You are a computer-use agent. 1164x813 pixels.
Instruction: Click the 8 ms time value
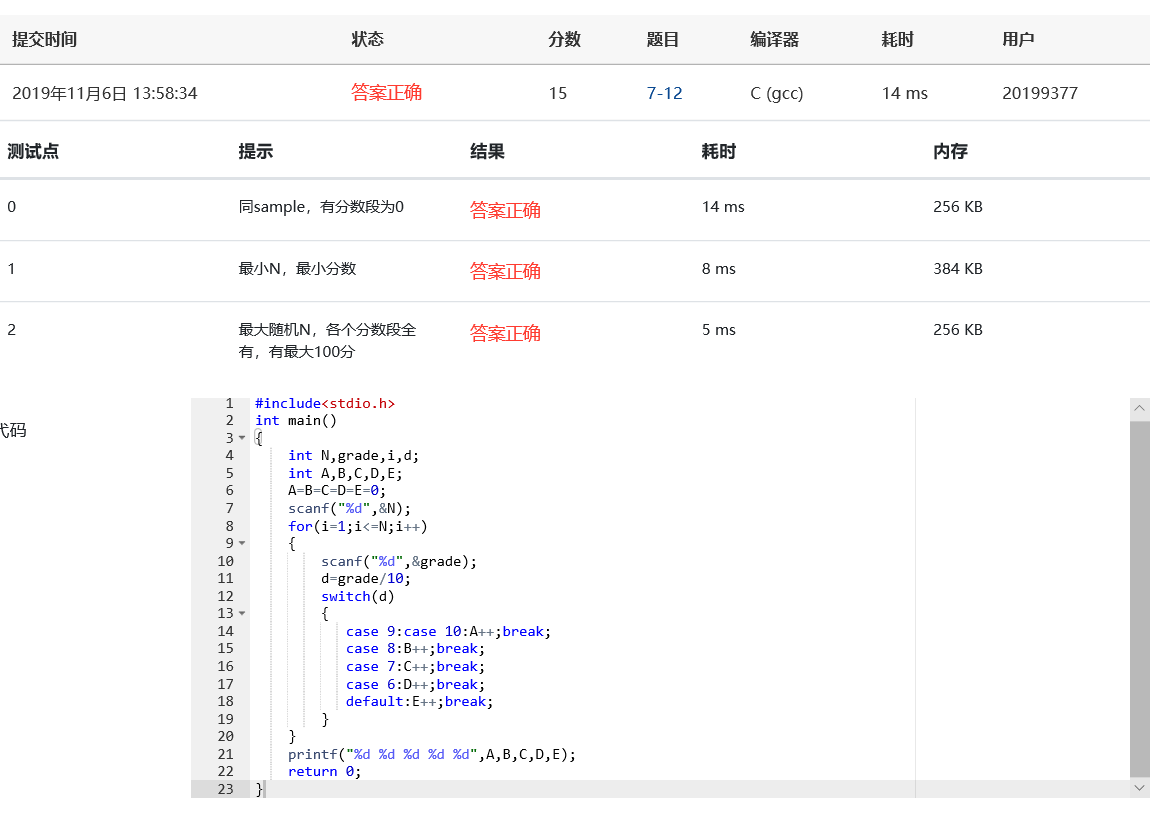click(719, 269)
